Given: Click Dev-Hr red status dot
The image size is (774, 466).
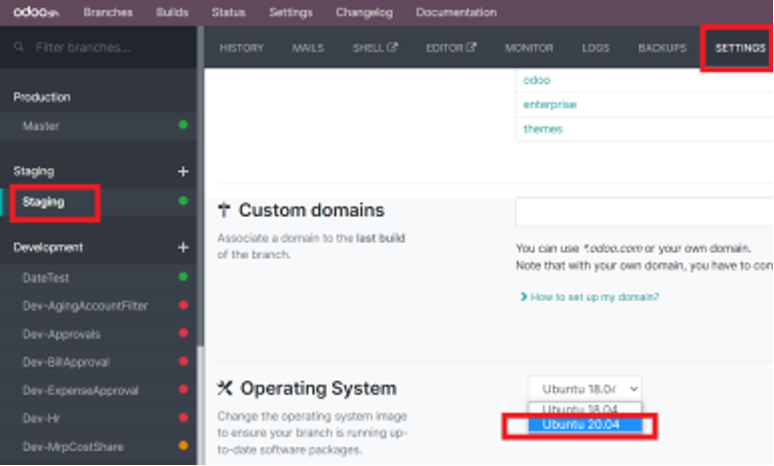Looking at the screenshot, I should tap(183, 418).
